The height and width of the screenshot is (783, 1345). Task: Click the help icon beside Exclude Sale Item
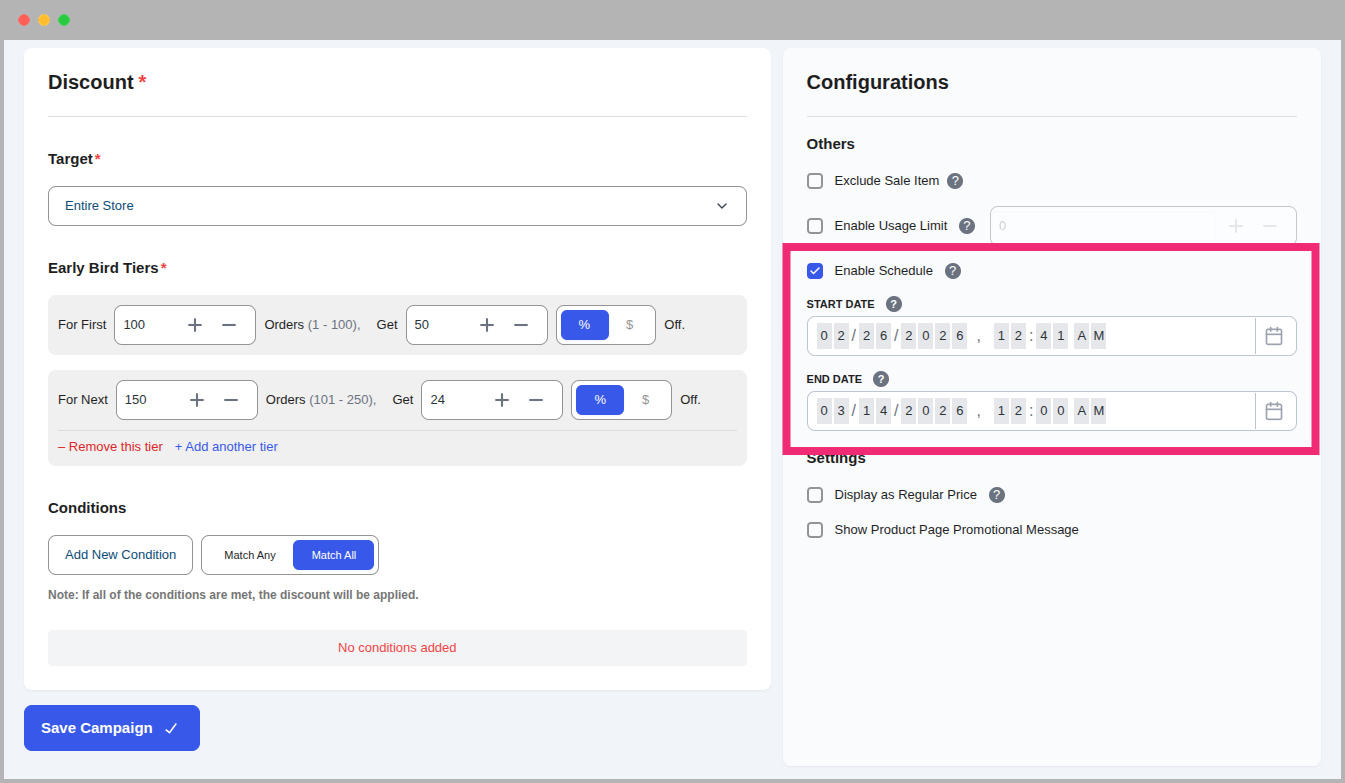pyautogui.click(x=955, y=180)
